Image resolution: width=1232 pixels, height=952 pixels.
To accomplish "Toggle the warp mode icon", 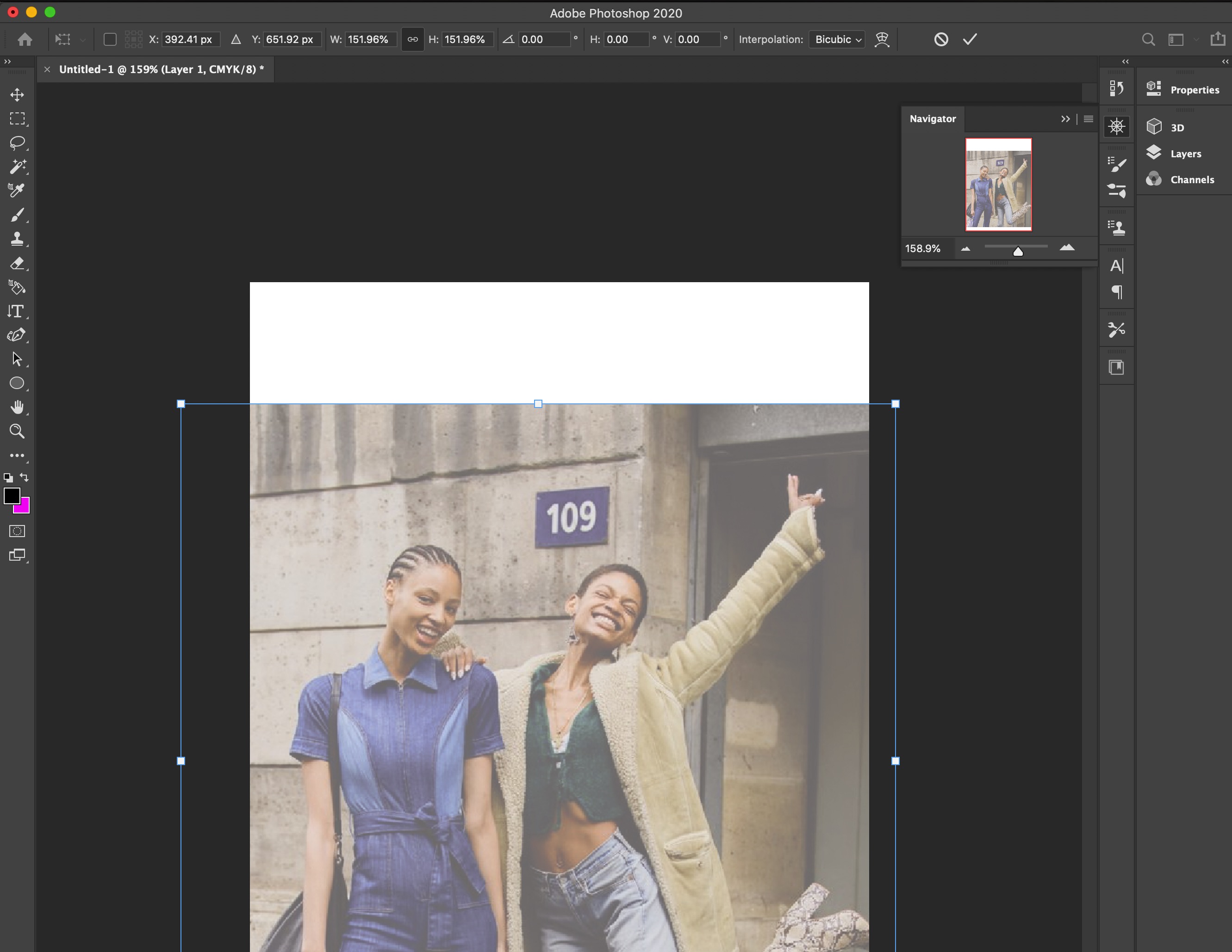I will [882, 39].
